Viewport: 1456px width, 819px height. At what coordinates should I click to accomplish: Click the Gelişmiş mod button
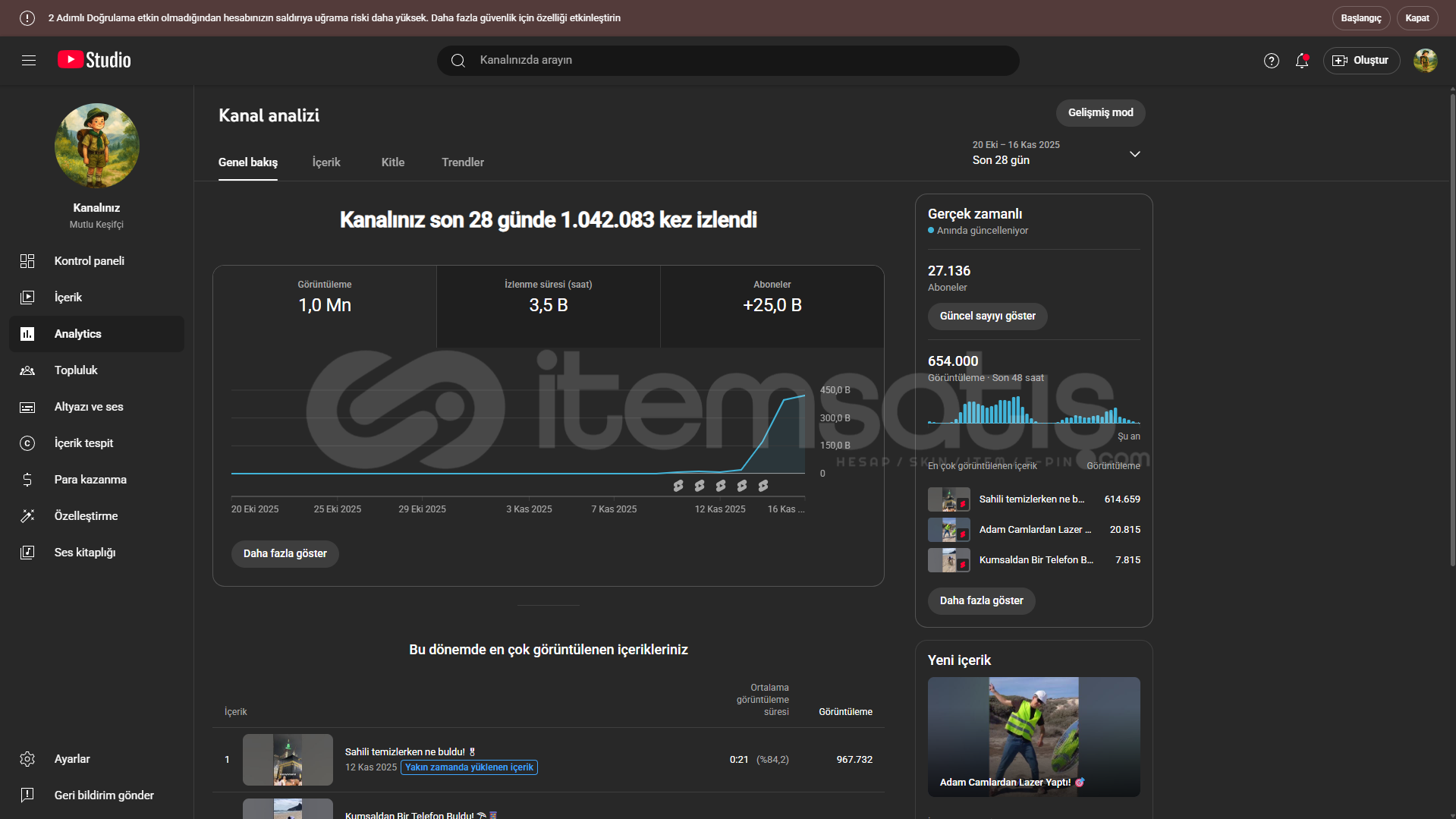[1100, 113]
